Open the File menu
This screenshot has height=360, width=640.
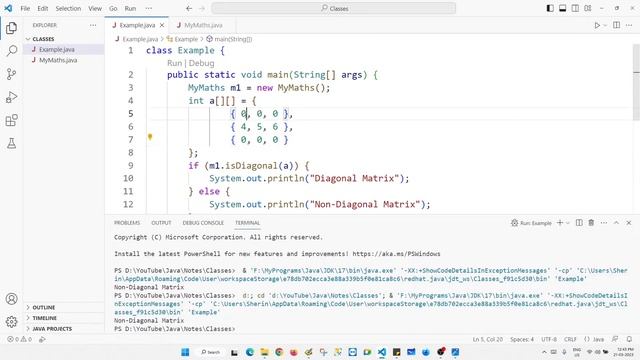click(25, 8)
